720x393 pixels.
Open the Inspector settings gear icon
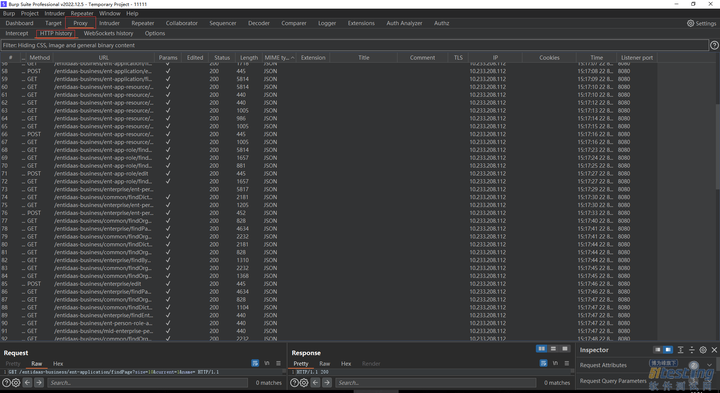703,350
